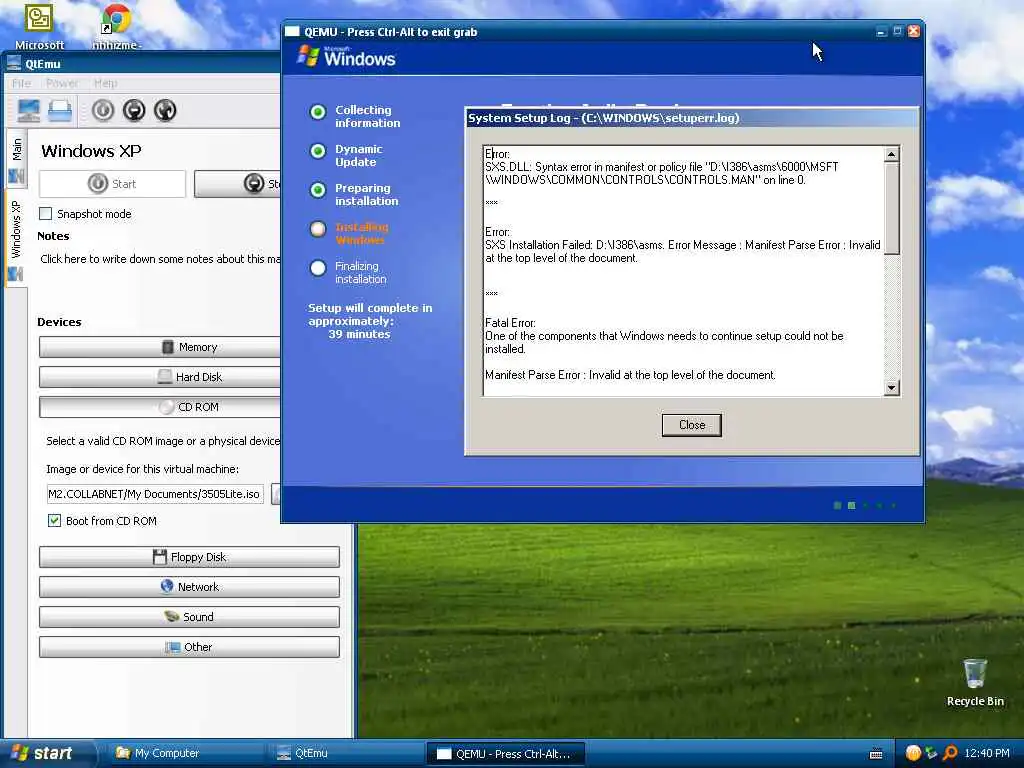Click the notes area to write notes
The image size is (1024, 768).
click(160, 259)
